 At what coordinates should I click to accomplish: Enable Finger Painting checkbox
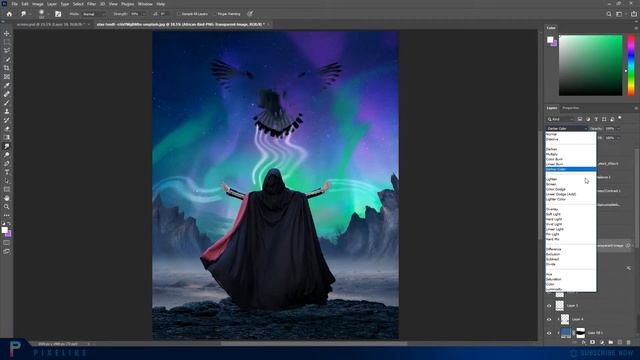[x=214, y=14]
